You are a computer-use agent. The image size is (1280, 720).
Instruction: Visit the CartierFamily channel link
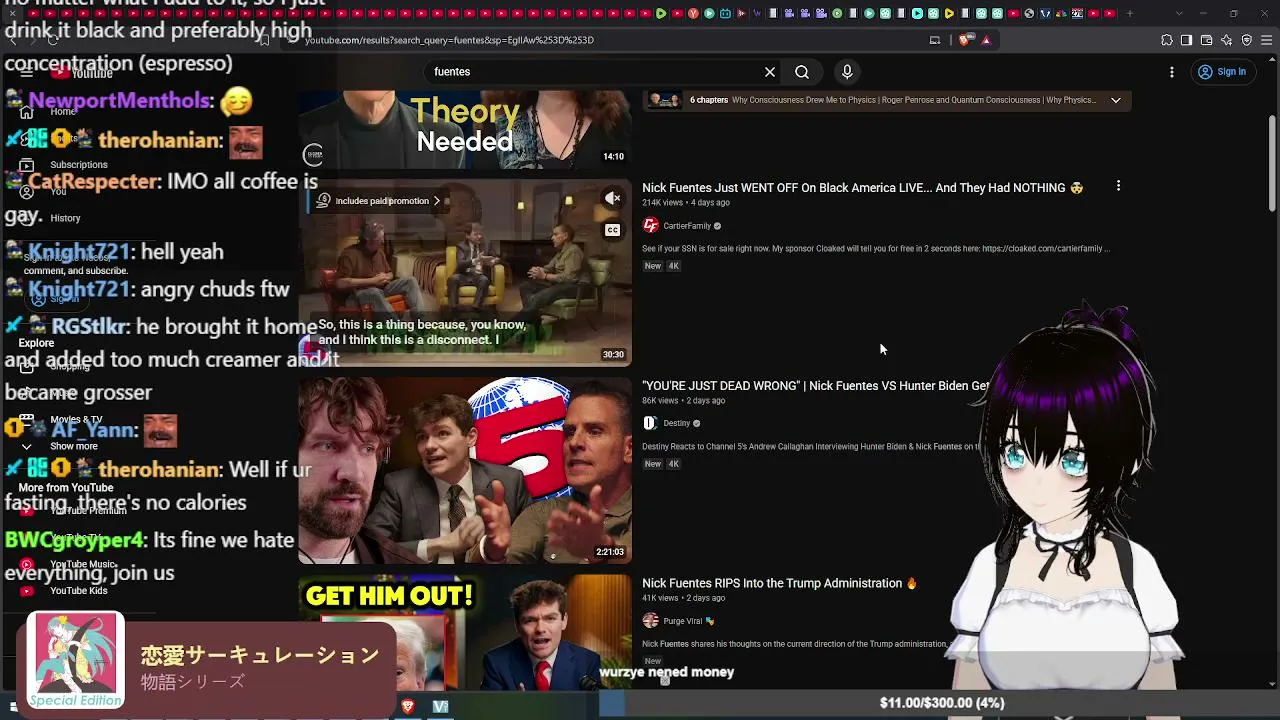[687, 226]
